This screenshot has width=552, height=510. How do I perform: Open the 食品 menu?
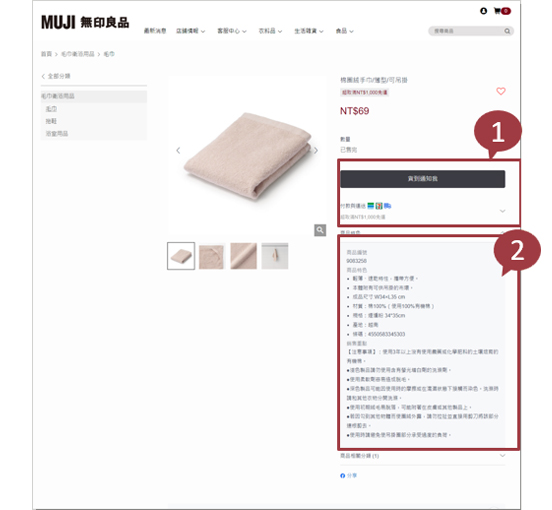[x=344, y=31]
